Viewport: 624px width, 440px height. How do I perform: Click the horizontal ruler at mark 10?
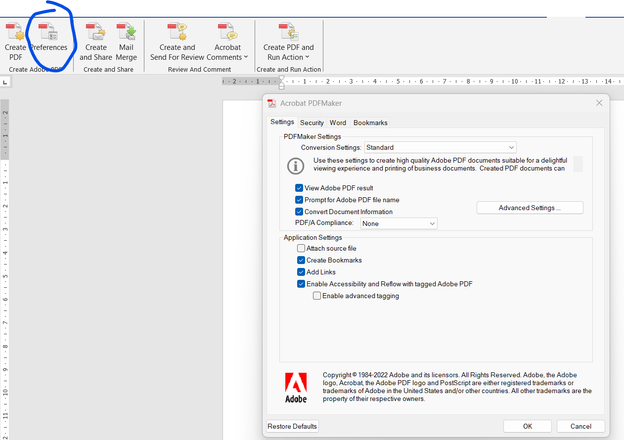click(x=515, y=82)
